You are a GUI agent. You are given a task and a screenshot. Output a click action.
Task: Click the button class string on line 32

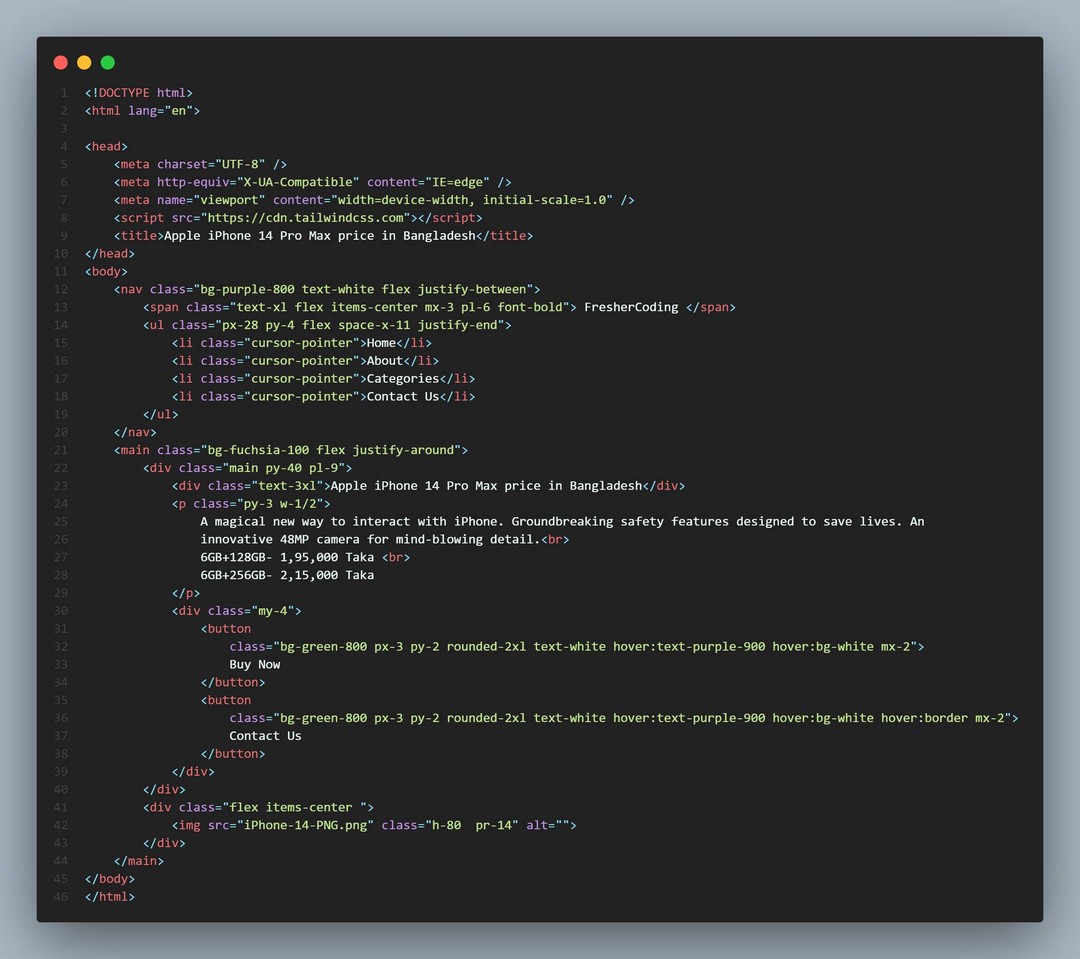[x=595, y=648]
